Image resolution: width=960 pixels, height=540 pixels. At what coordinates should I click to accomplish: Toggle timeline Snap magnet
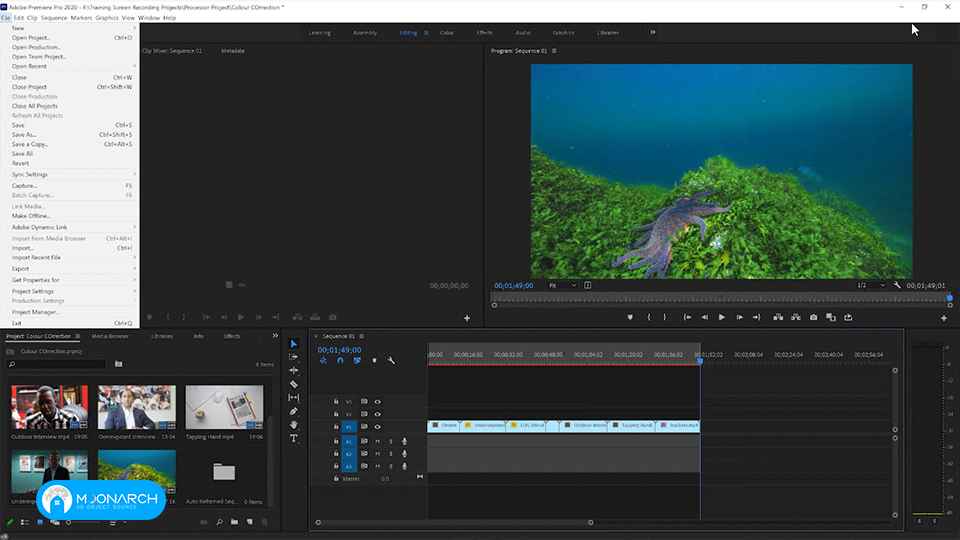(340, 361)
